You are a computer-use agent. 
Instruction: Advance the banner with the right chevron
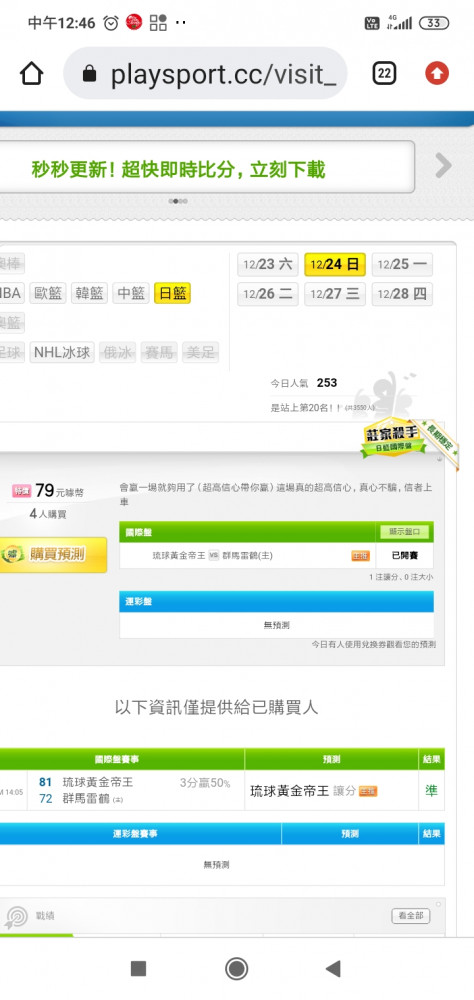(443, 166)
